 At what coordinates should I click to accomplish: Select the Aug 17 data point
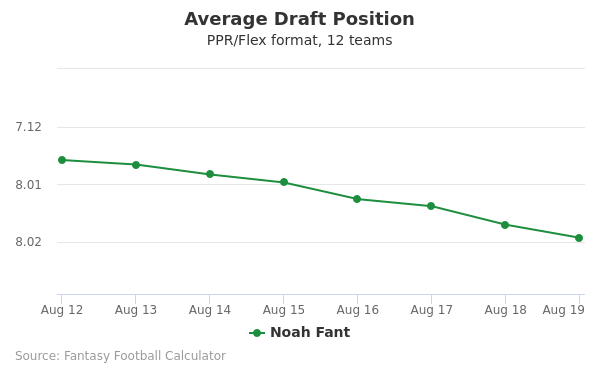431,206
